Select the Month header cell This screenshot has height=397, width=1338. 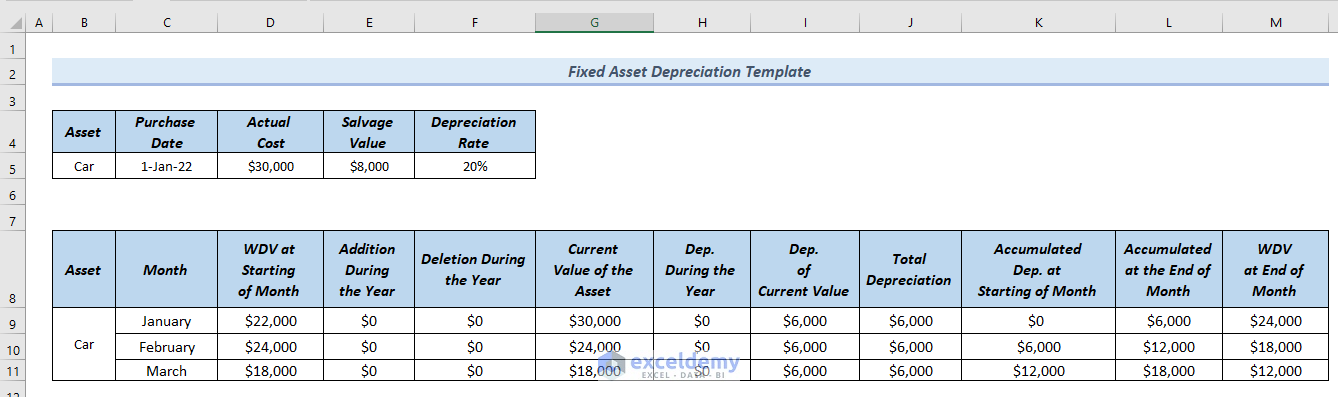166,270
